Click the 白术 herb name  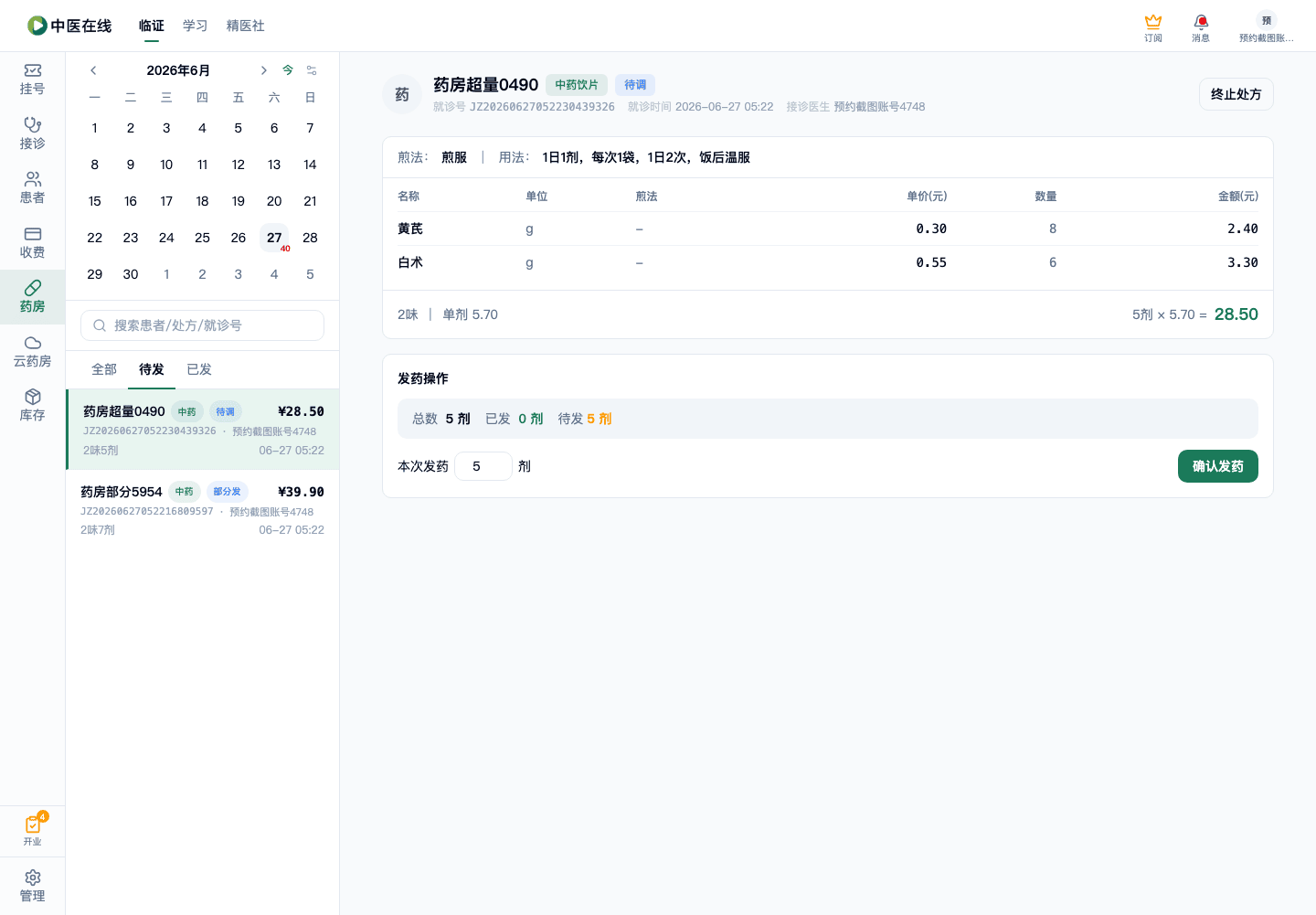click(x=410, y=262)
